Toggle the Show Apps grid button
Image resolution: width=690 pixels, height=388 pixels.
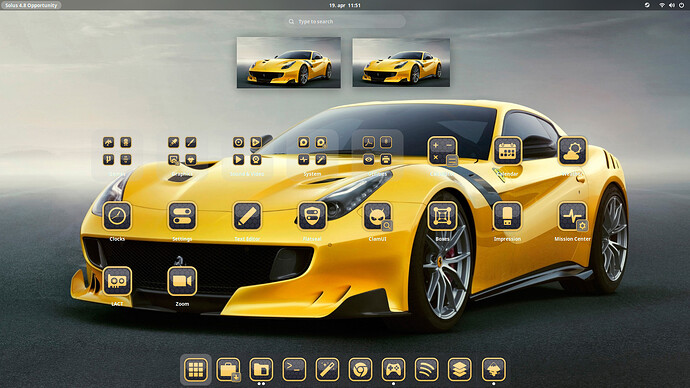tap(196, 370)
